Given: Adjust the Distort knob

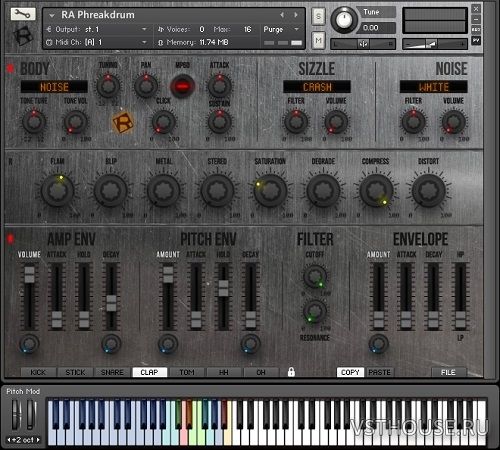Looking at the screenshot, I should click(x=429, y=190).
